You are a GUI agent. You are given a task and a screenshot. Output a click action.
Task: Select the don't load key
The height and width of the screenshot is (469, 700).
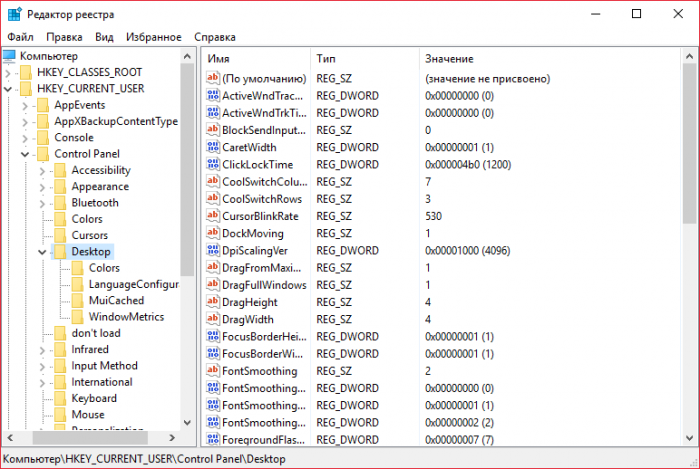tap(96, 333)
